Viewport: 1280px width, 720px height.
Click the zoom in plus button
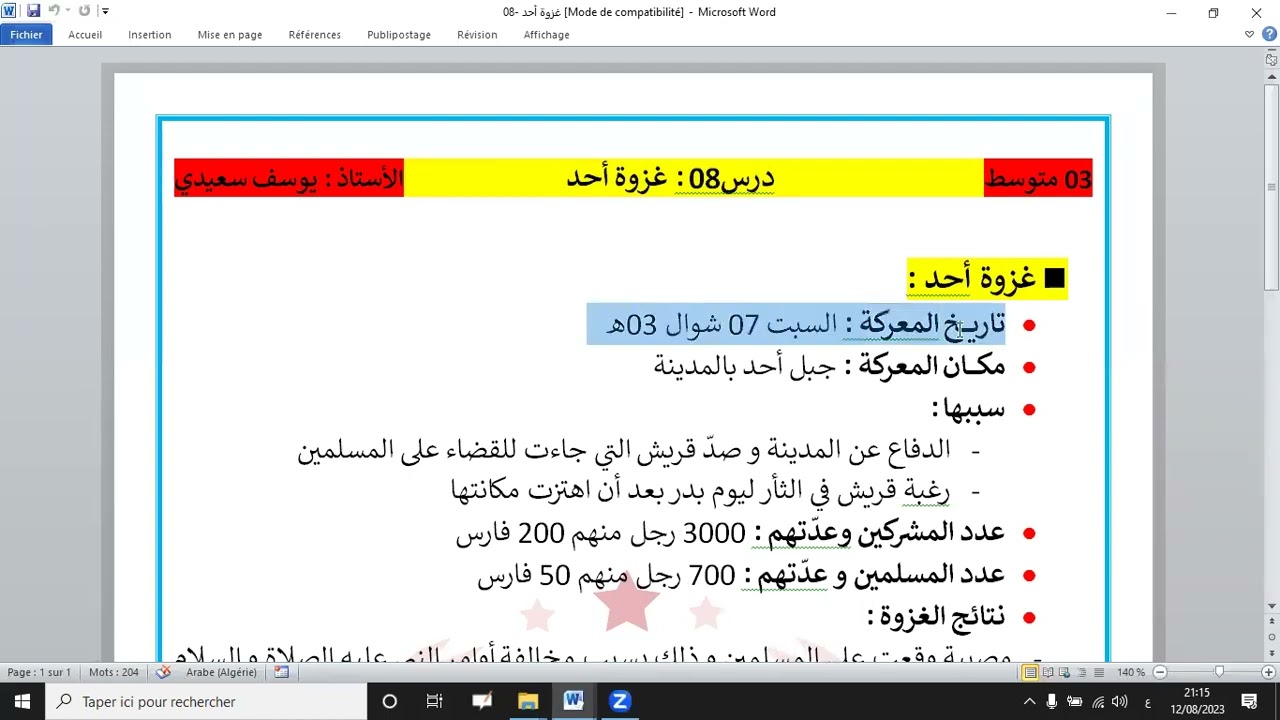tap(1269, 672)
